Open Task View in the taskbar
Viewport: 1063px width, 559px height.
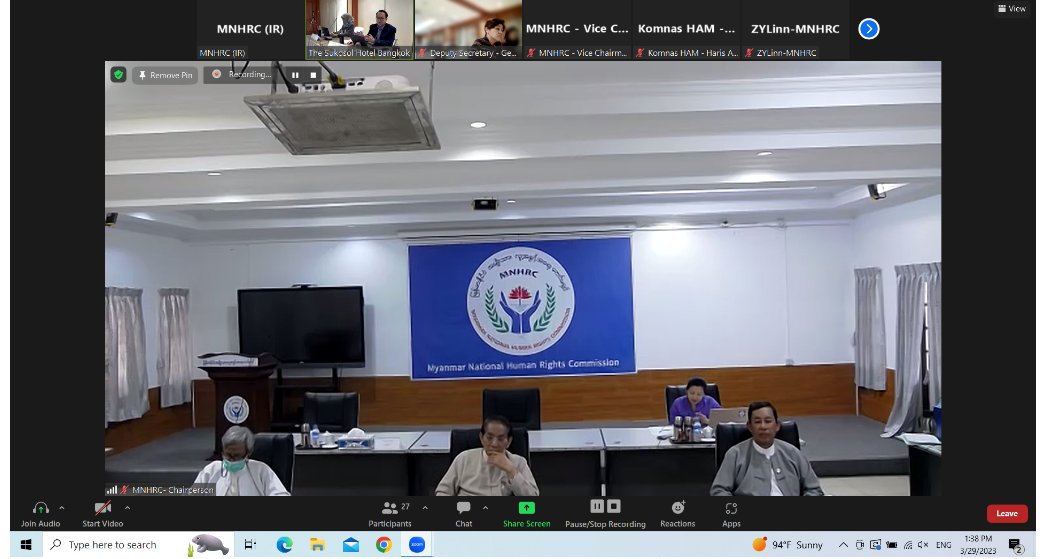(250, 544)
